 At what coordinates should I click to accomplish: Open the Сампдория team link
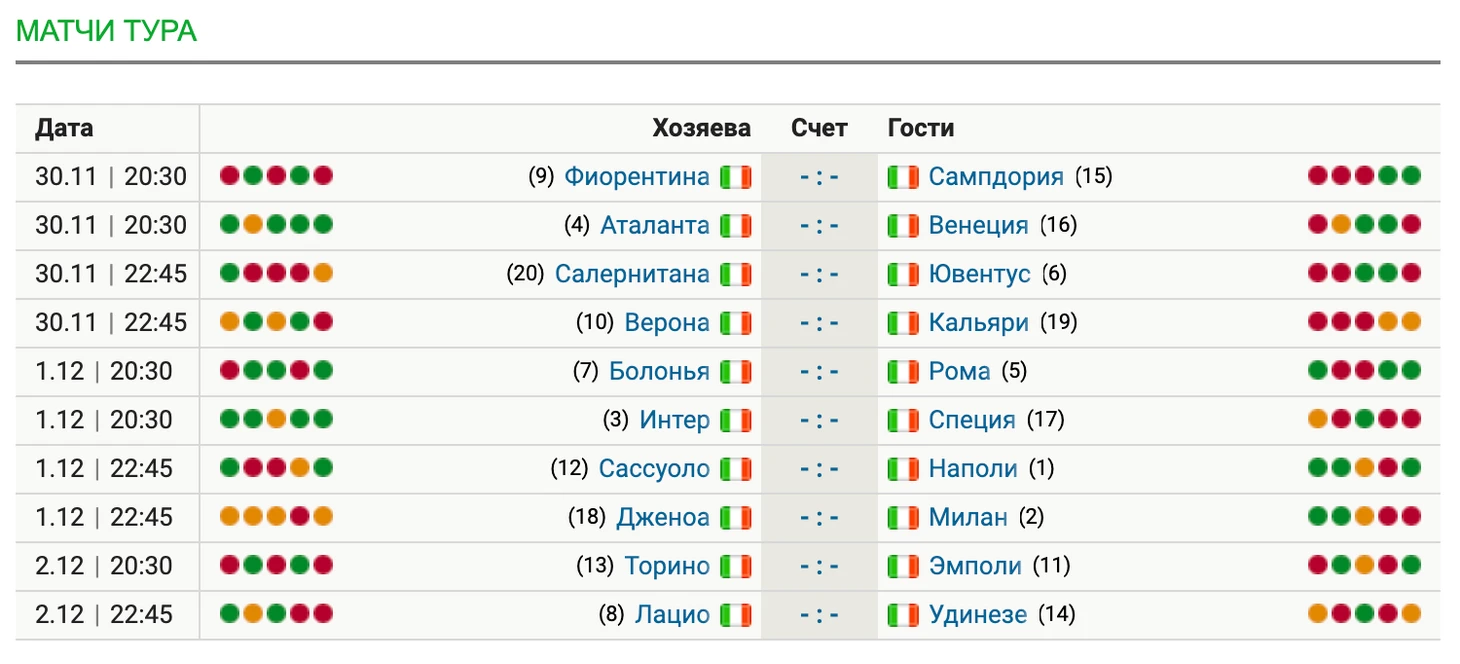996,177
